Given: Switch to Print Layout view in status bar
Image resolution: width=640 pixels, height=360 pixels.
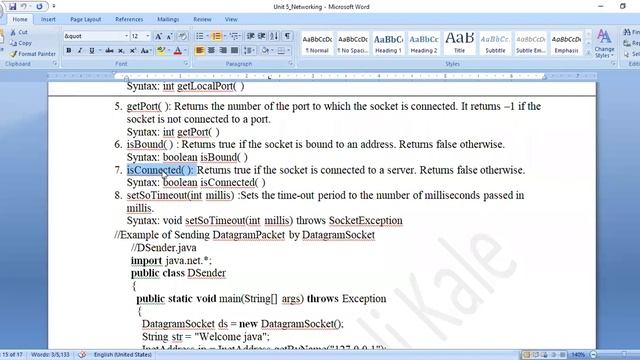Looking at the screenshot, I should [527, 355].
